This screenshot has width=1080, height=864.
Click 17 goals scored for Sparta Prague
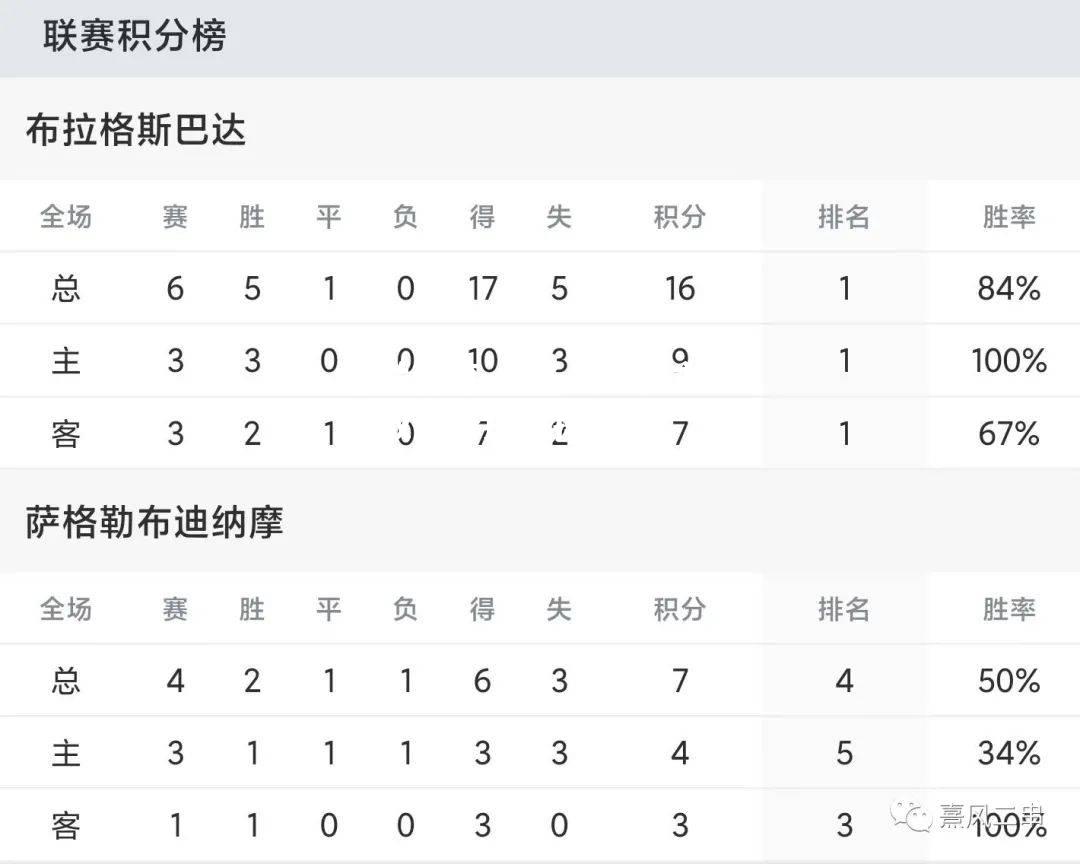pyautogui.click(x=482, y=288)
